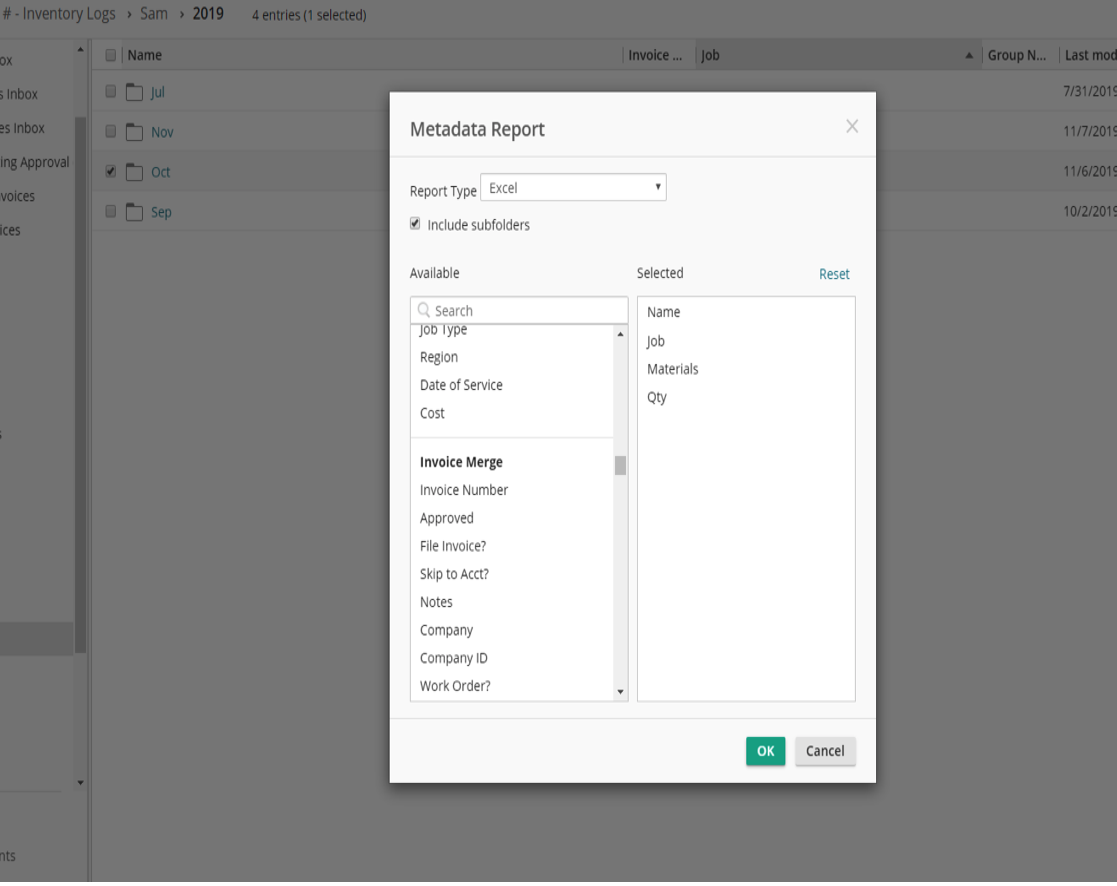Open the Oct folder link
This screenshot has height=886, width=1117.
pos(160,172)
